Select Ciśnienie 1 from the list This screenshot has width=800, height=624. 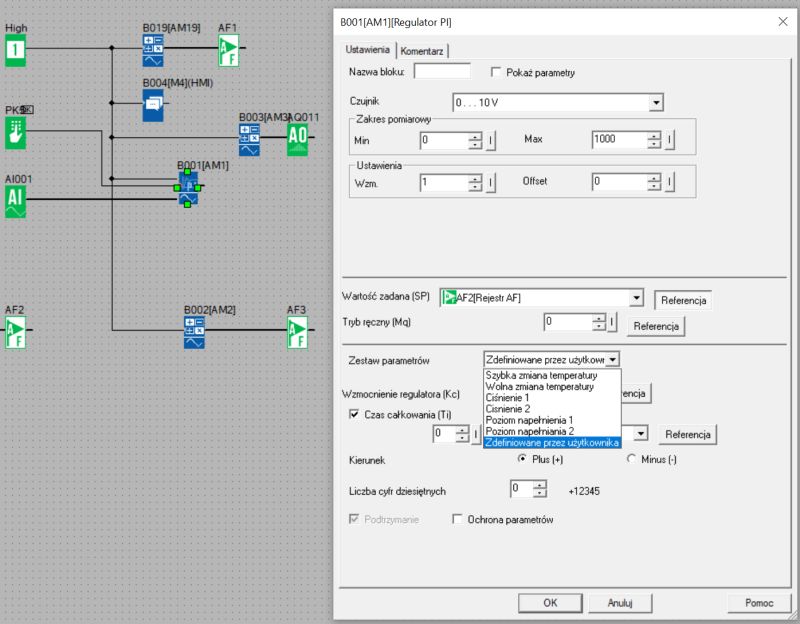coord(552,397)
